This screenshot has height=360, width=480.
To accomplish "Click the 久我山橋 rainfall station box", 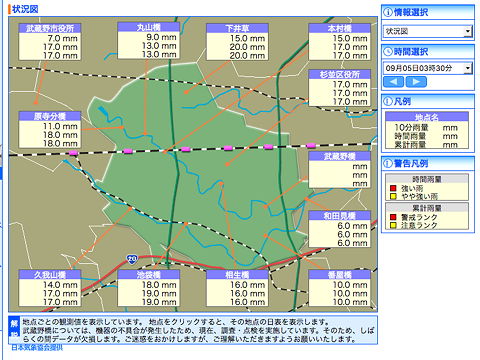I will pyautogui.click(x=50, y=288).
